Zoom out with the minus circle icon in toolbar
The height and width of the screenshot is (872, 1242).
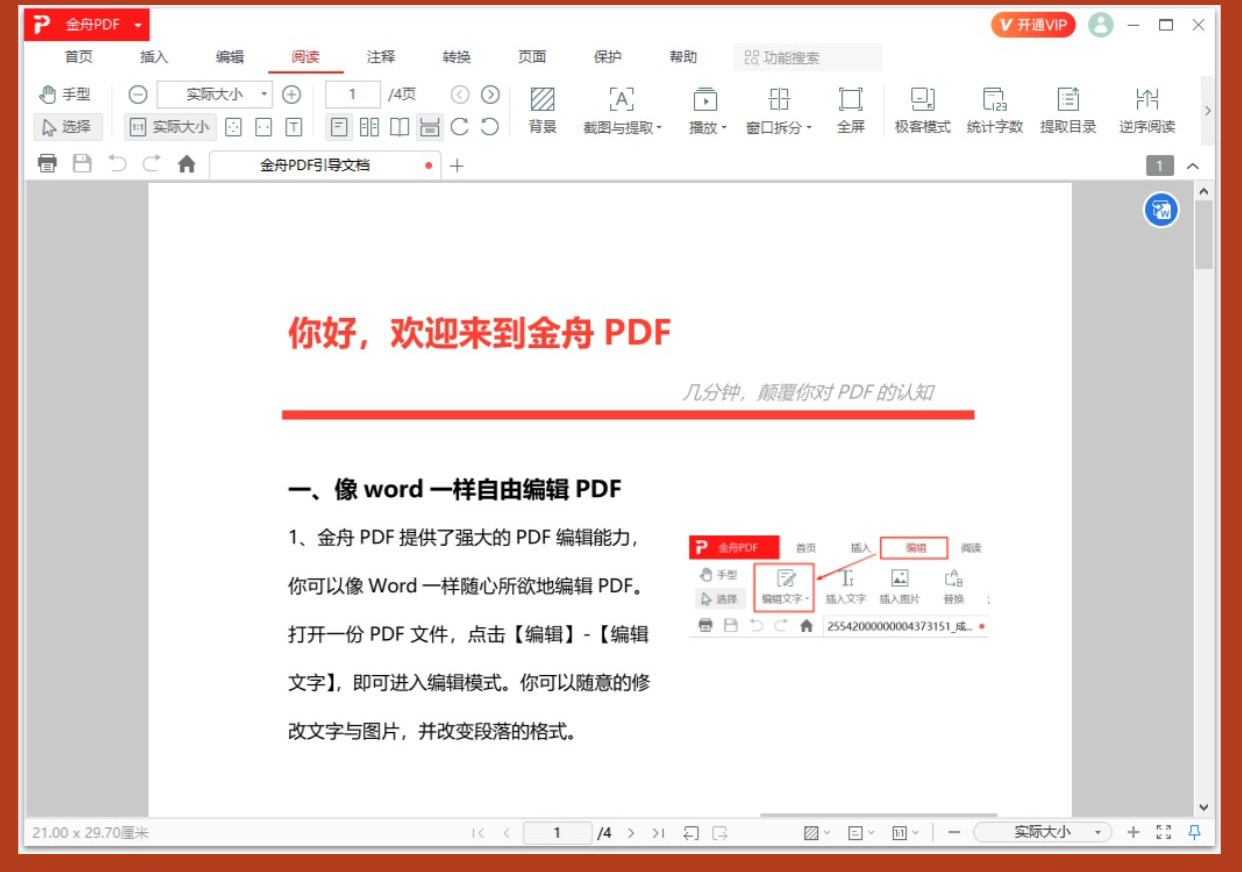point(138,95)
